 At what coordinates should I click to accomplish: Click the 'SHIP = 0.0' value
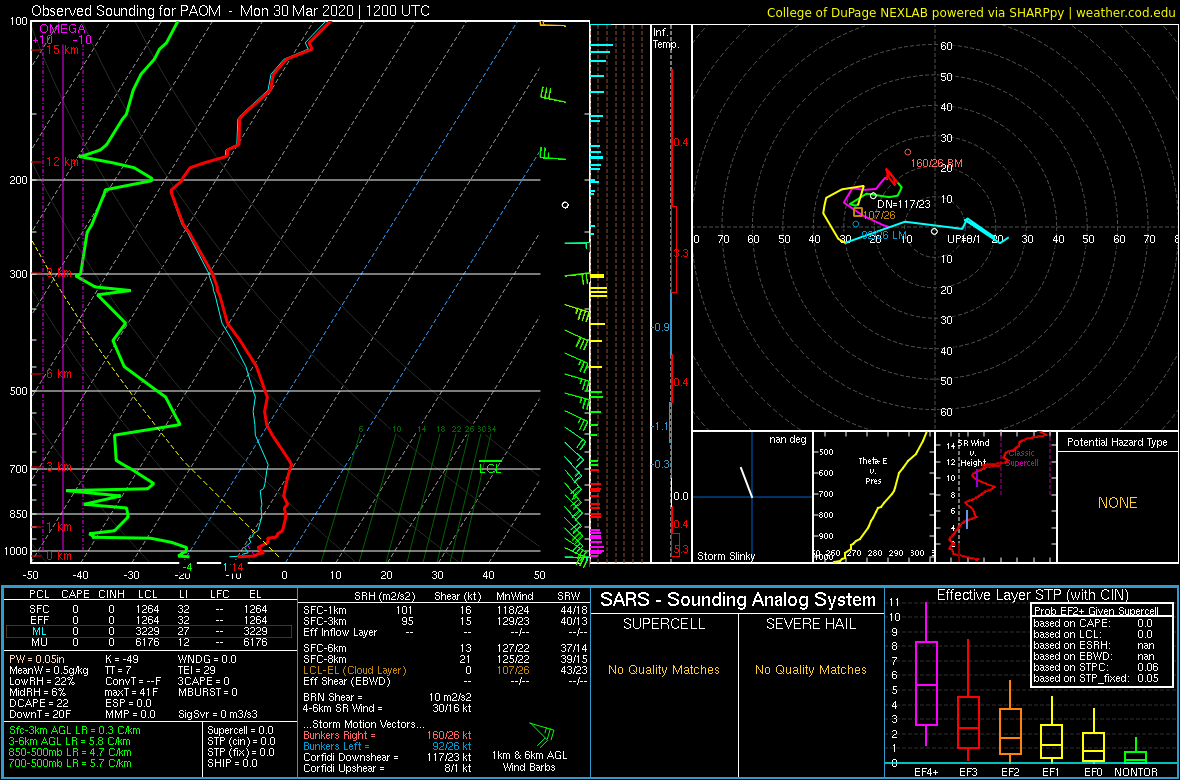pos(232,763)
